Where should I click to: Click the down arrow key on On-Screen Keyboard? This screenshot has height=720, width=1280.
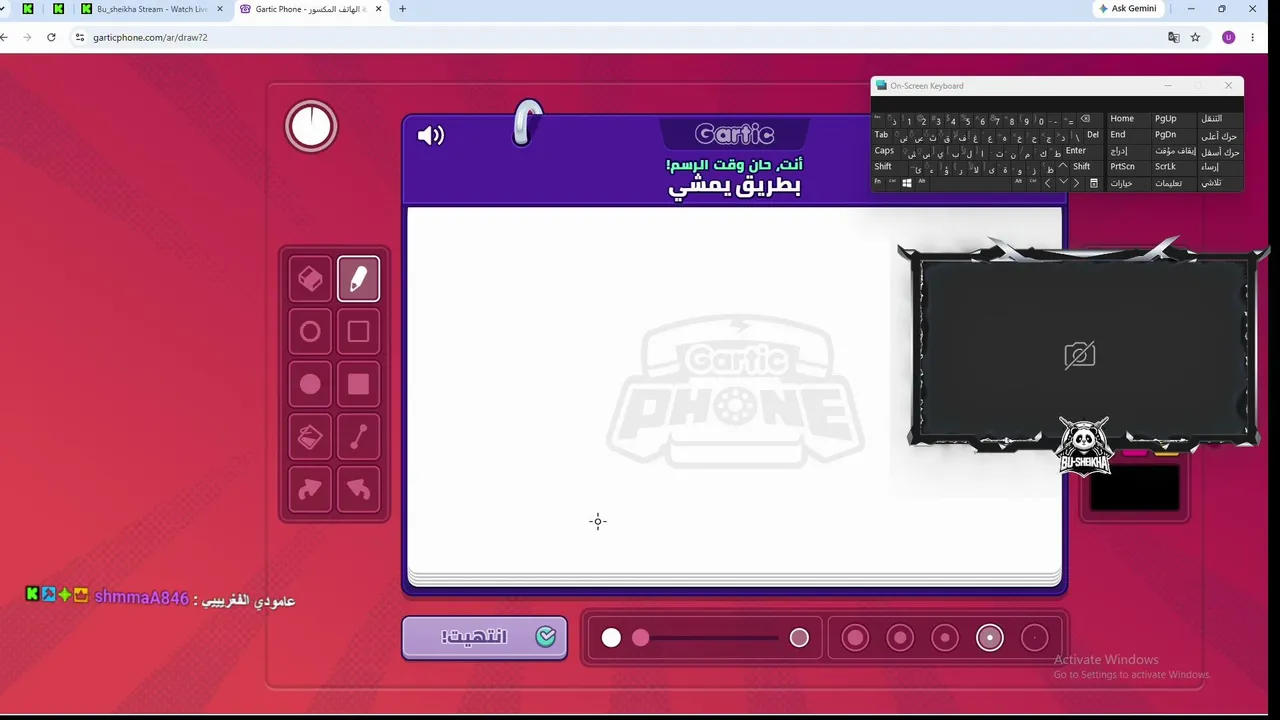[x=1062, y=183]
